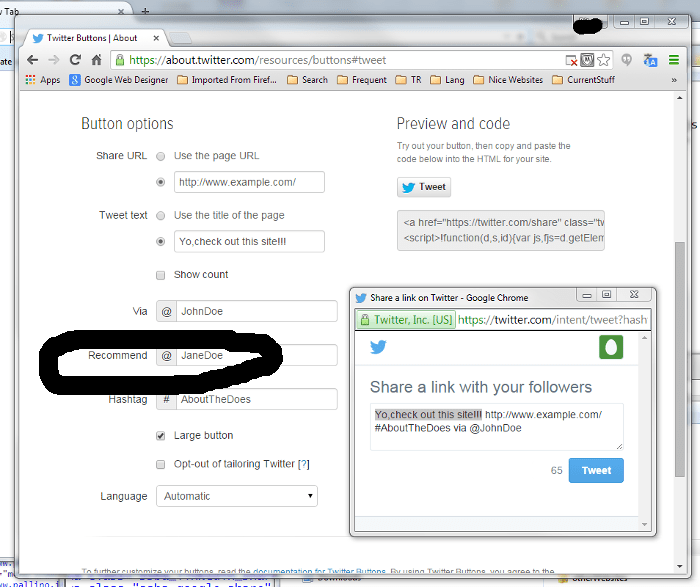Click the blue Tweet button in the popup

596,470
